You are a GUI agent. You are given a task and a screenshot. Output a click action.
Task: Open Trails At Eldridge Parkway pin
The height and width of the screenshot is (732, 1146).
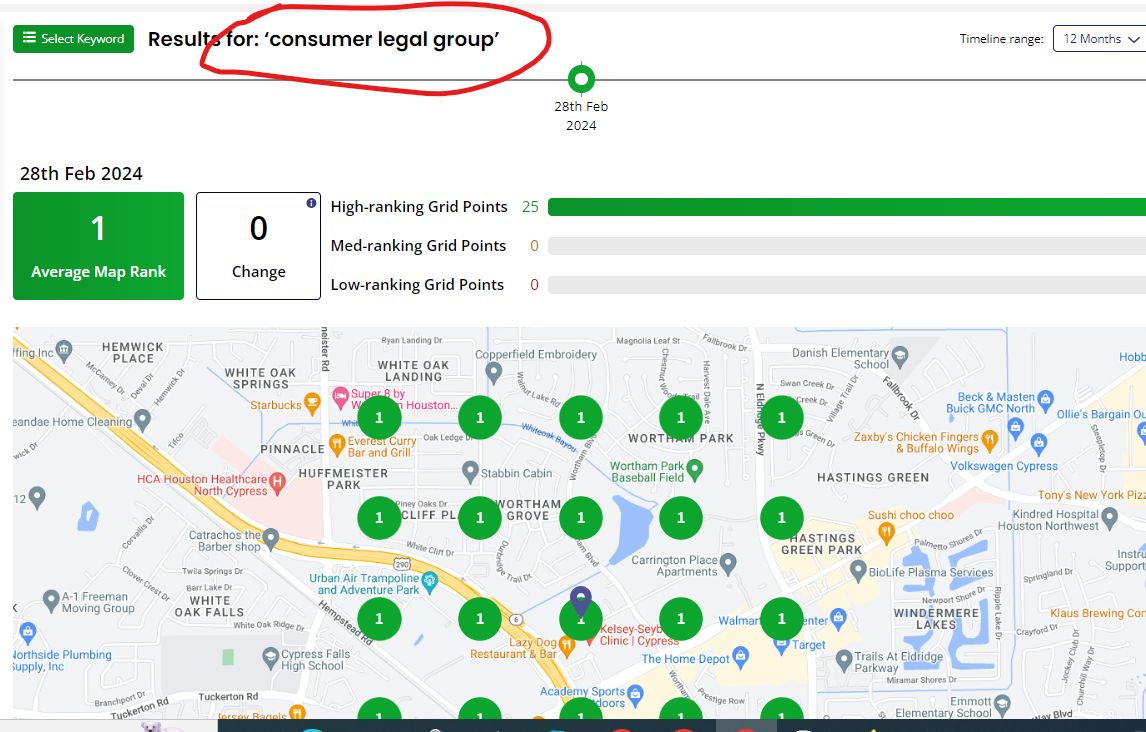tap(844, 660)
